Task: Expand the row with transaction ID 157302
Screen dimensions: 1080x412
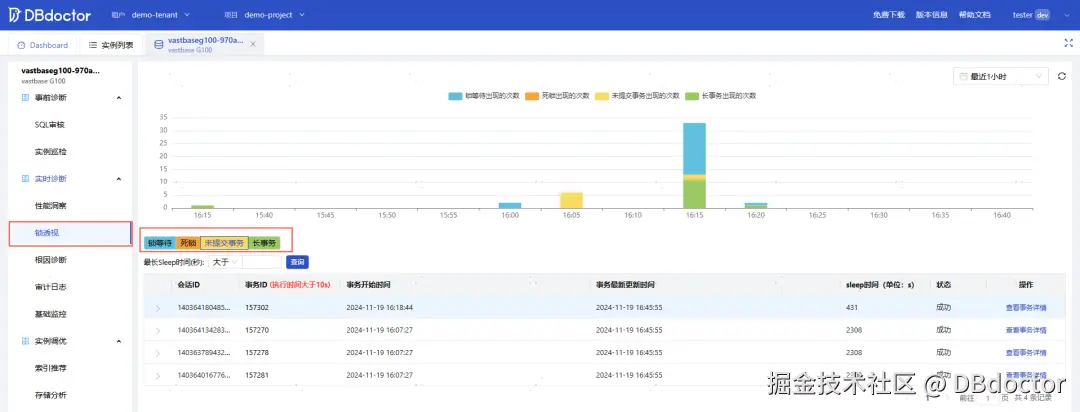Action: pos(158,307)
